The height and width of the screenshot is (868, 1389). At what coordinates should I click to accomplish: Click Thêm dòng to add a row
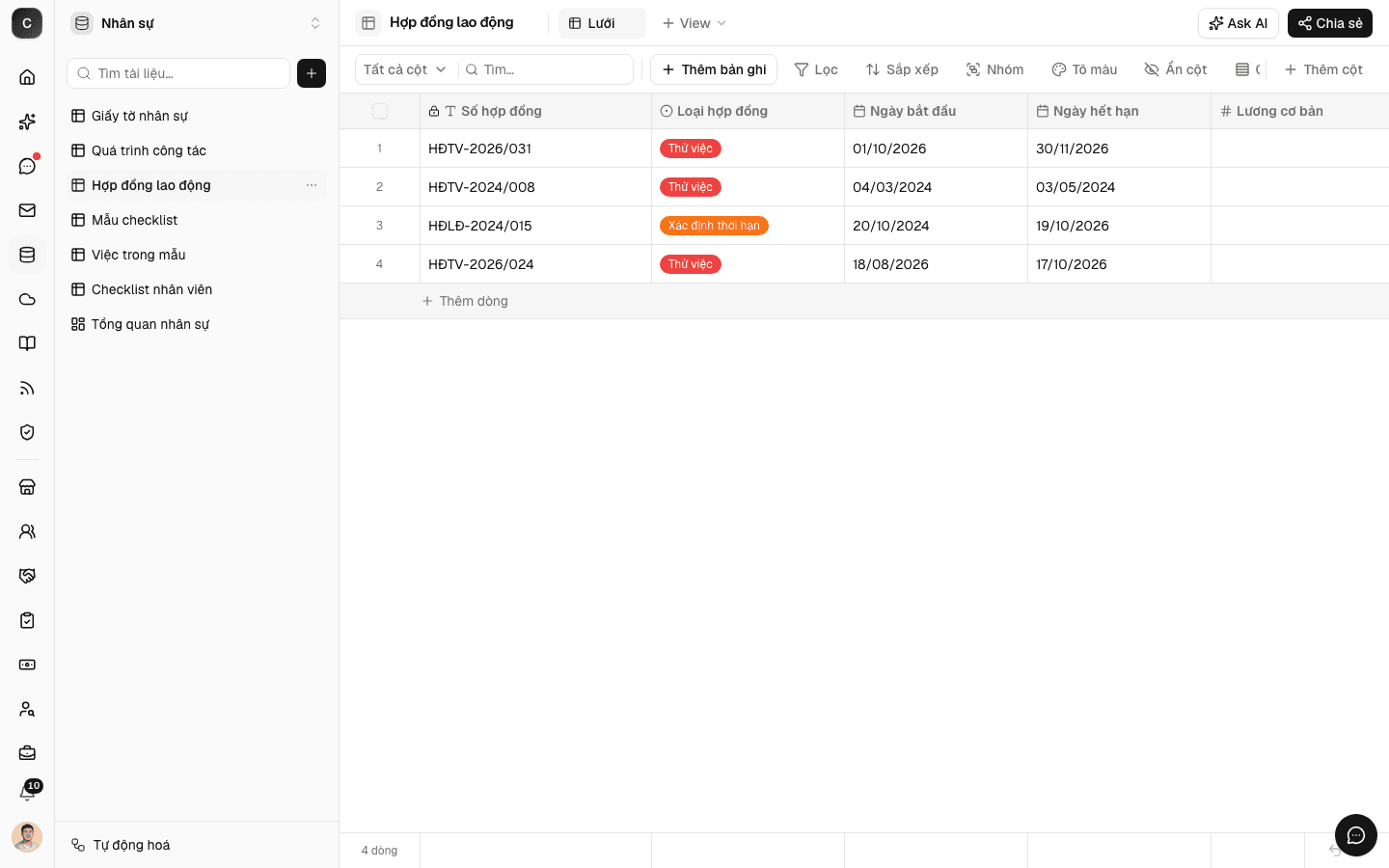[465, 301]
